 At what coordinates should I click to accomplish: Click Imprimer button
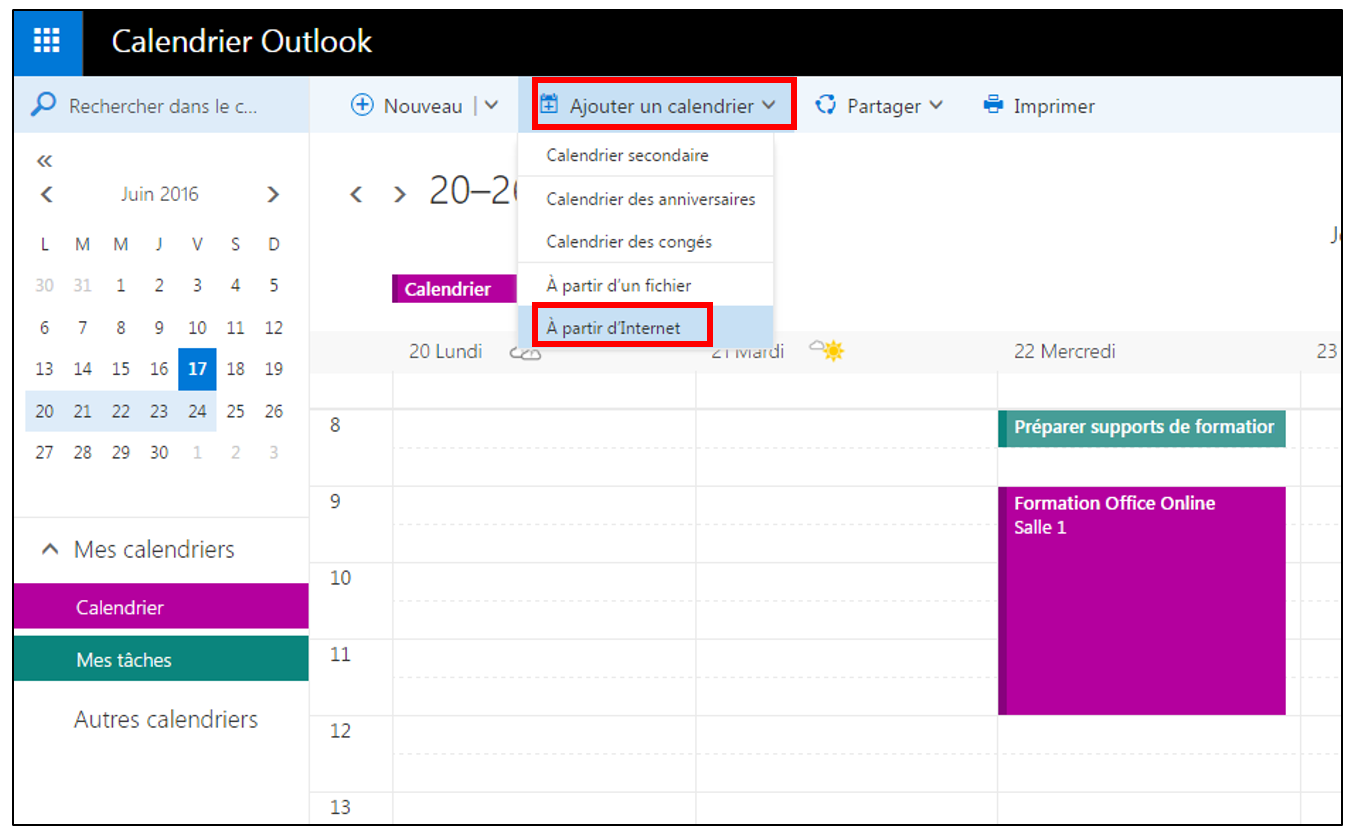point(1038,105)
